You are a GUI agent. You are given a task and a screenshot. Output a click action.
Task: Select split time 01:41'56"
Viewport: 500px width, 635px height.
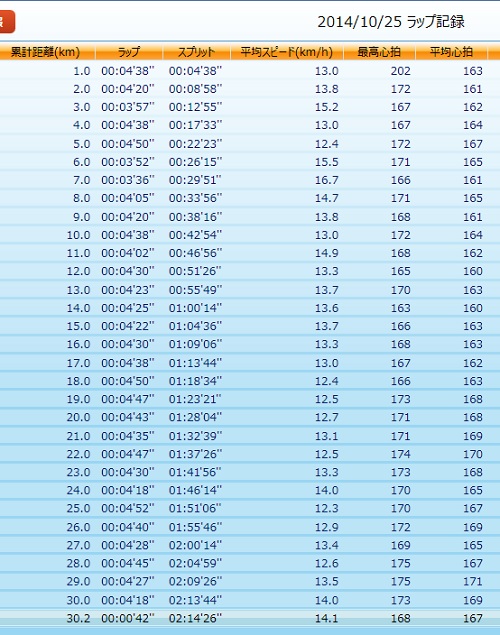(195, 472)
